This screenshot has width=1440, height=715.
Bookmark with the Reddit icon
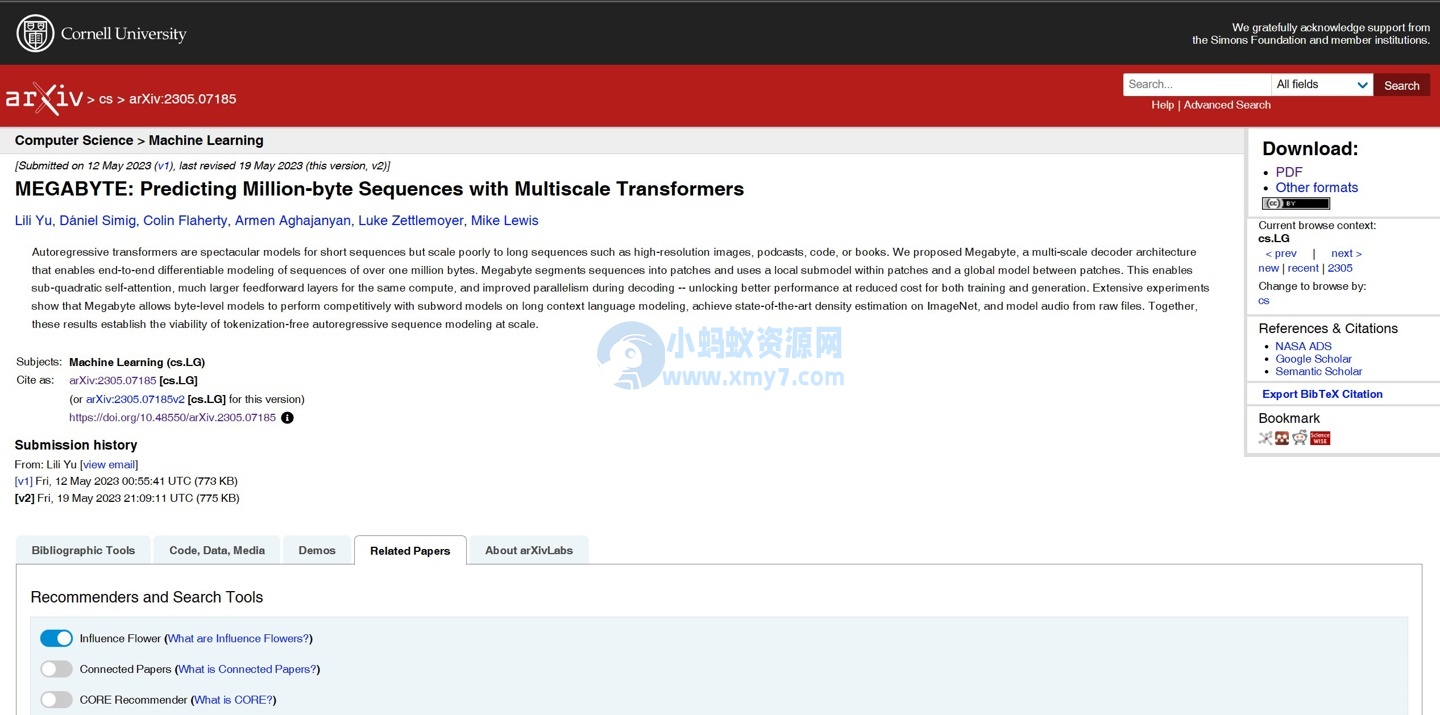[1300, 438]
